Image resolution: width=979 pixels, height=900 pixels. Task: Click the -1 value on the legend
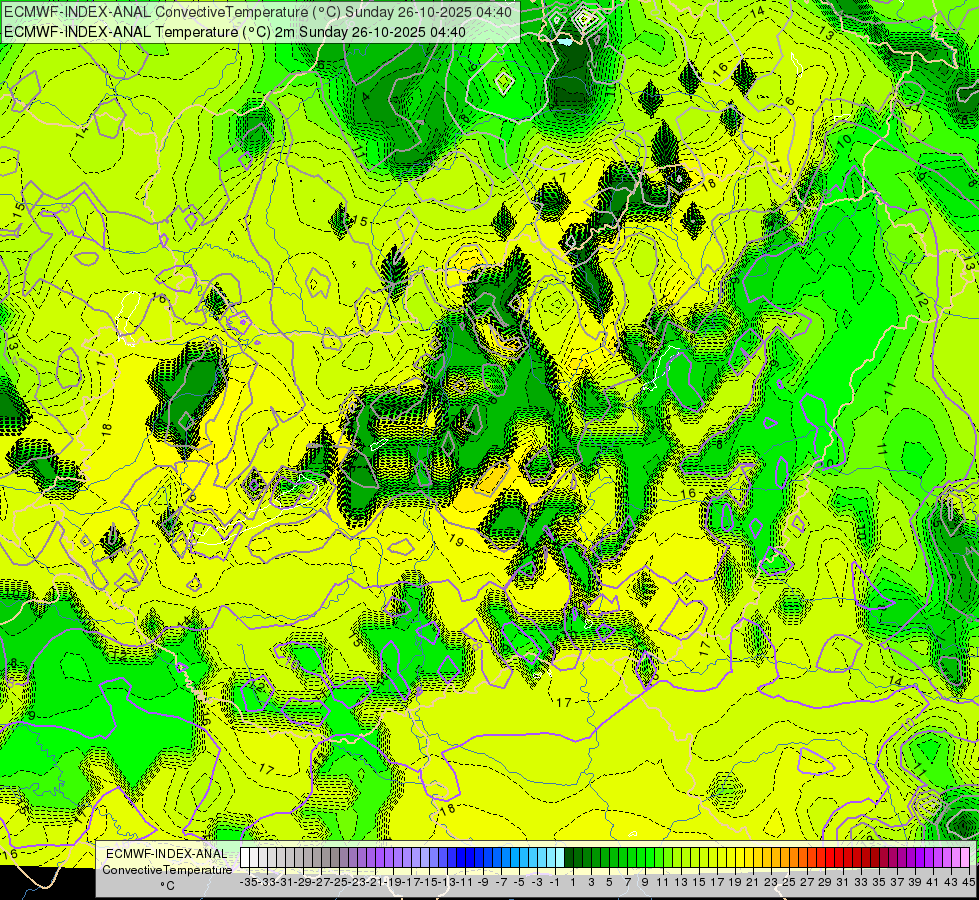pyautogui.click(x=555, y=882)
